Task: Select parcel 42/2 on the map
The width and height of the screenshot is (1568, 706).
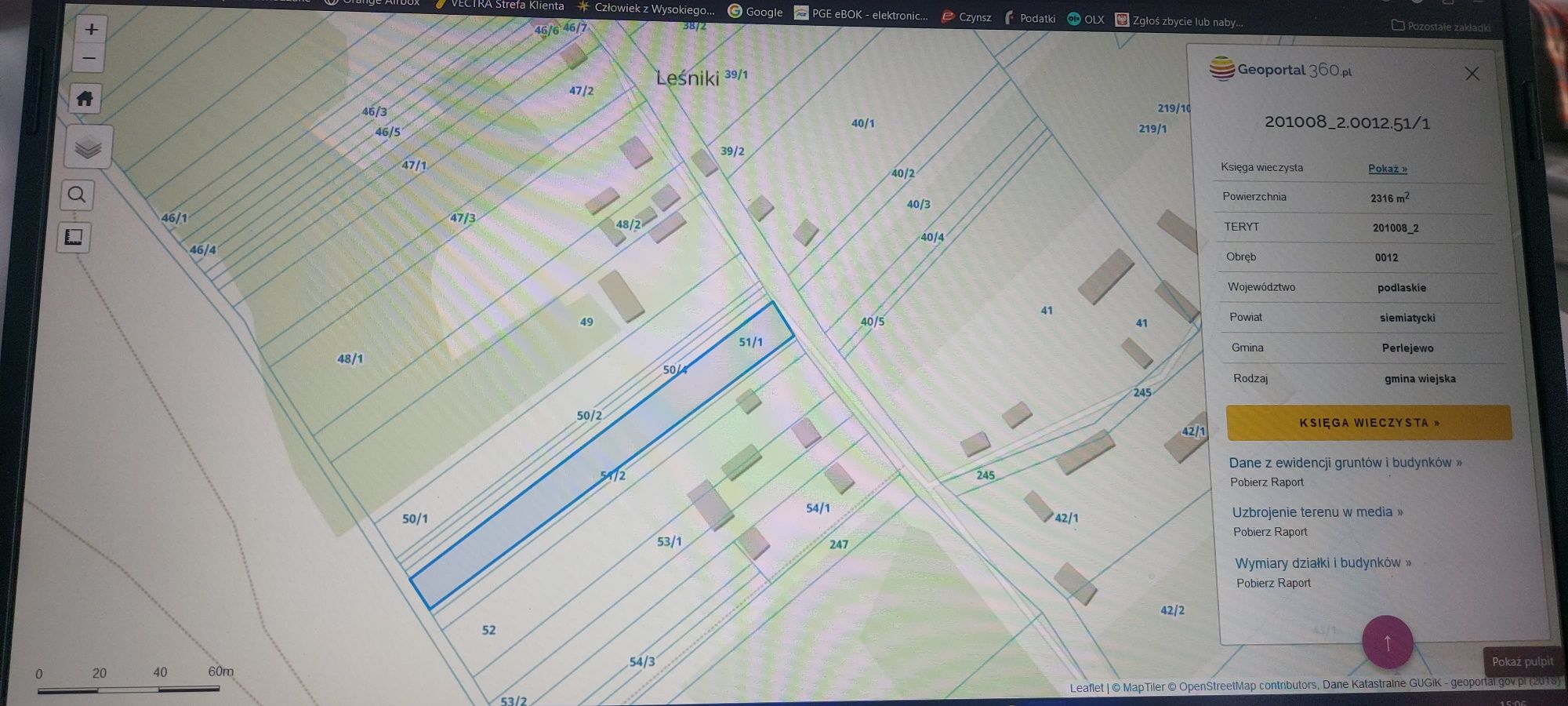Action: click(1172, 610)
